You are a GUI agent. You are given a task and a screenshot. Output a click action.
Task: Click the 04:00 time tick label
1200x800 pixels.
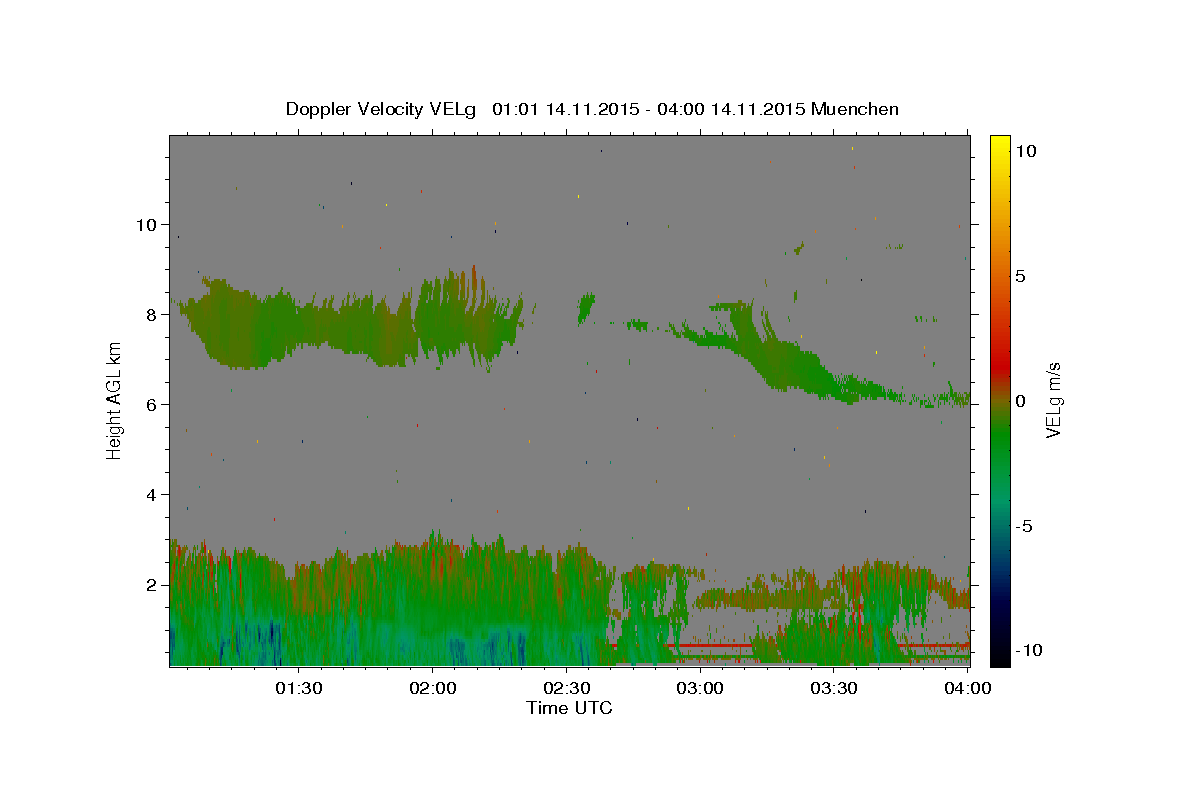click(968, 689)
